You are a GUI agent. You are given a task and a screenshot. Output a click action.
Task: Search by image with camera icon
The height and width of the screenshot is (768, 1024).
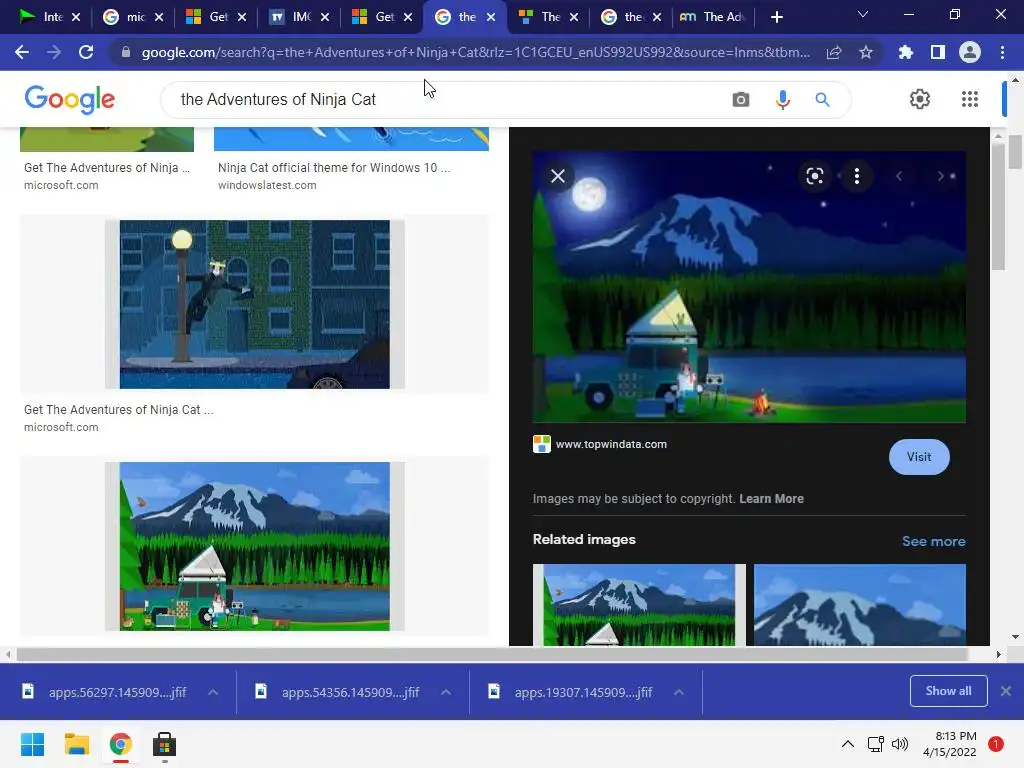coord(741,99)
